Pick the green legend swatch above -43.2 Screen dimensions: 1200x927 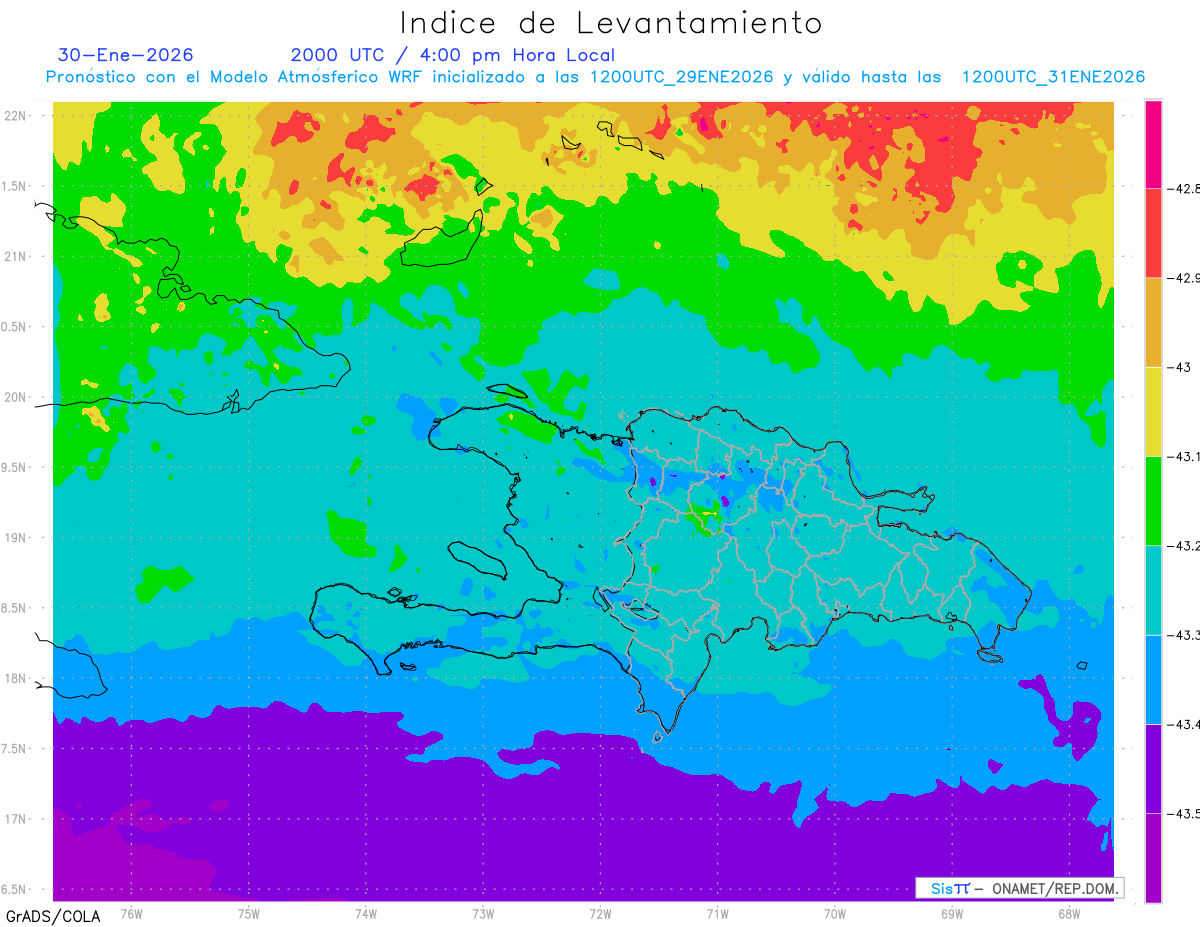click(1153, 501)
